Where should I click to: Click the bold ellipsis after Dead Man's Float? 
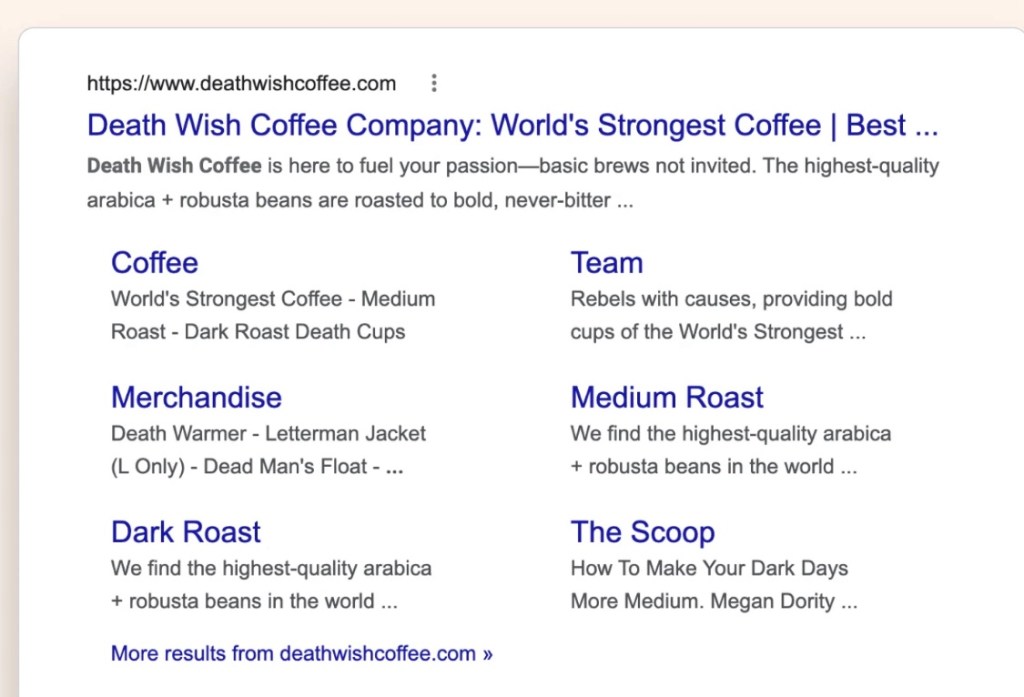point(394,467)
